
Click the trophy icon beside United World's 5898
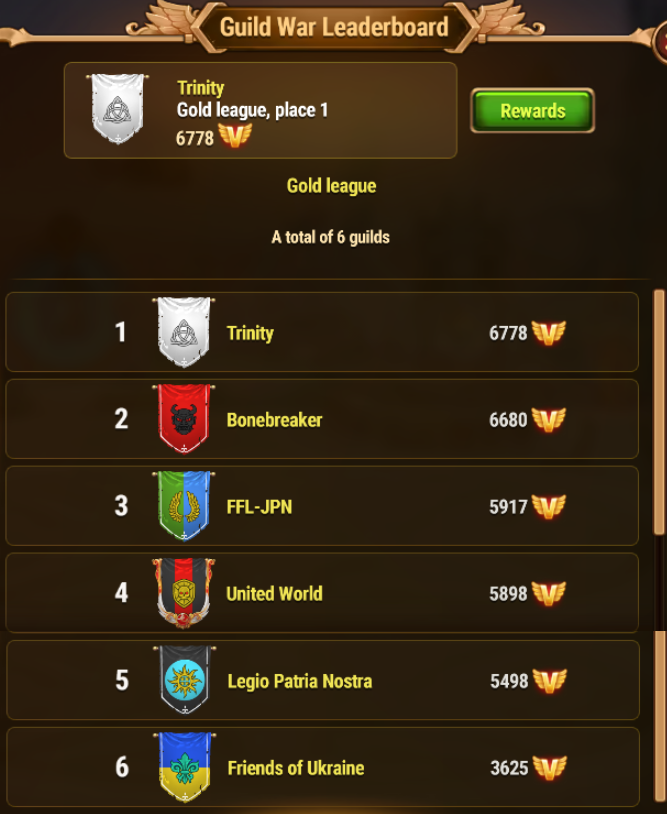point(549,593)
